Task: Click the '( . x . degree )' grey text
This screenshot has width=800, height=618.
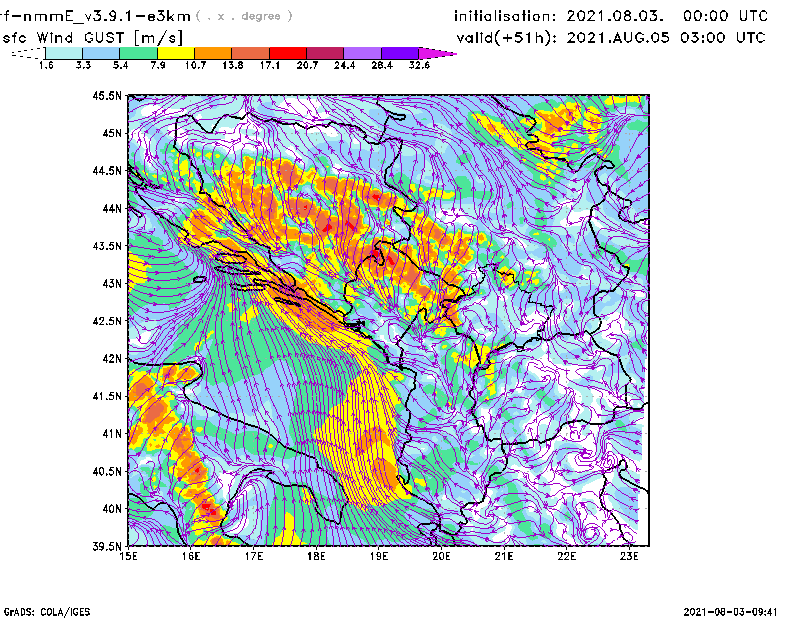Action: click(244, 16)
